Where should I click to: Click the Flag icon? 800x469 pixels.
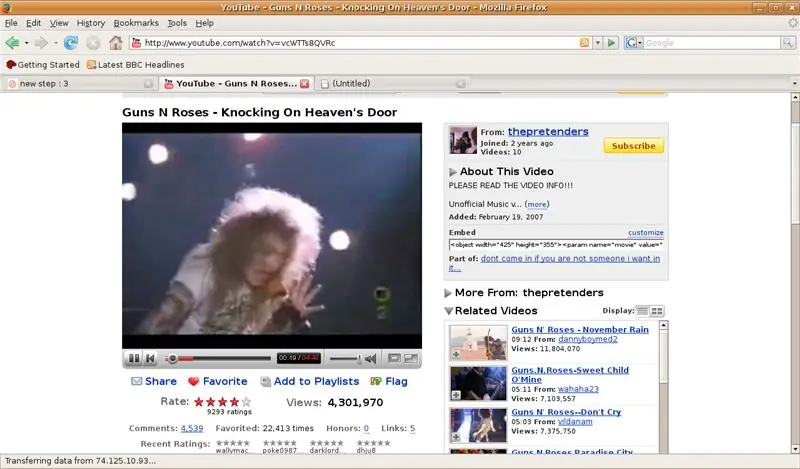tap(376, 381)
